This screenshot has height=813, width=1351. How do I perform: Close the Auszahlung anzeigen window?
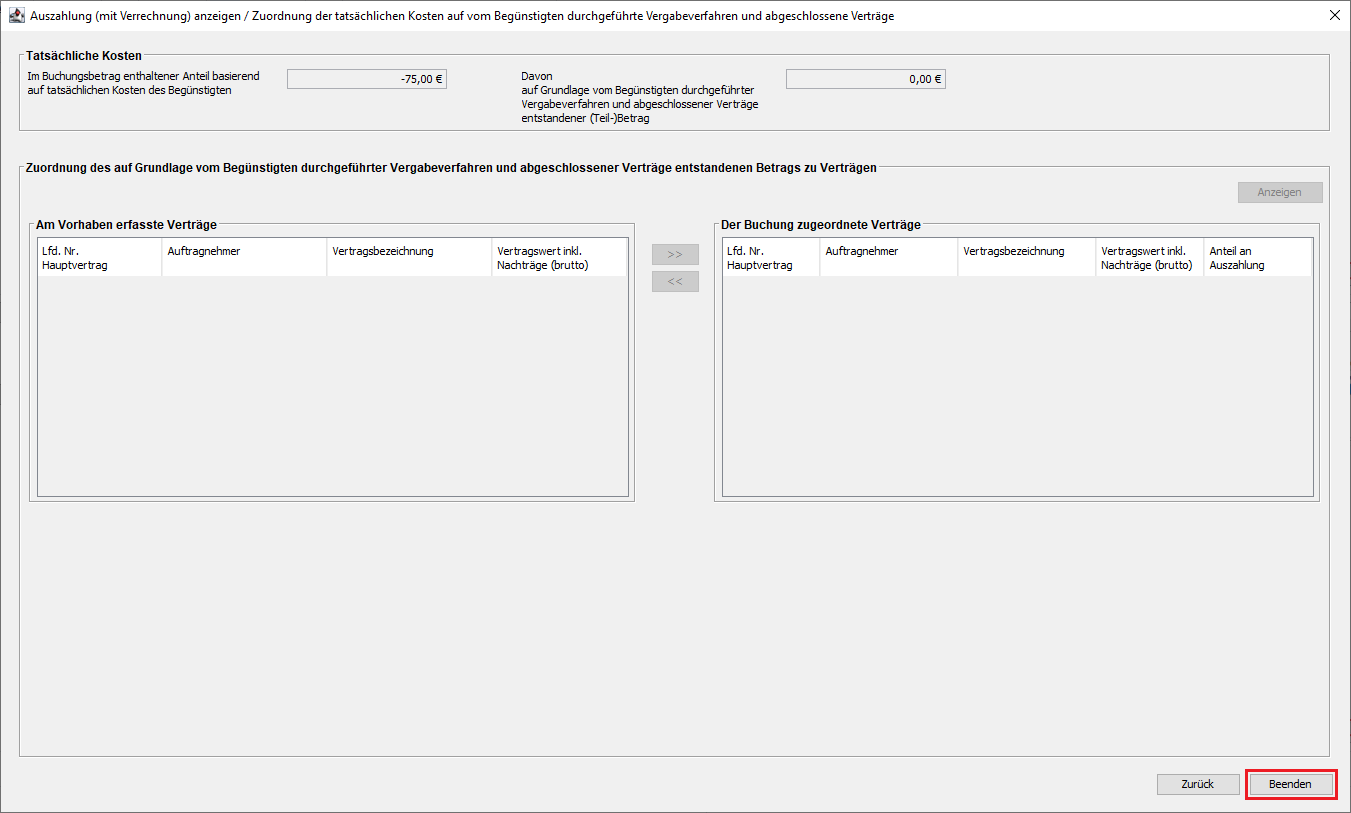tap(1334, 16)
